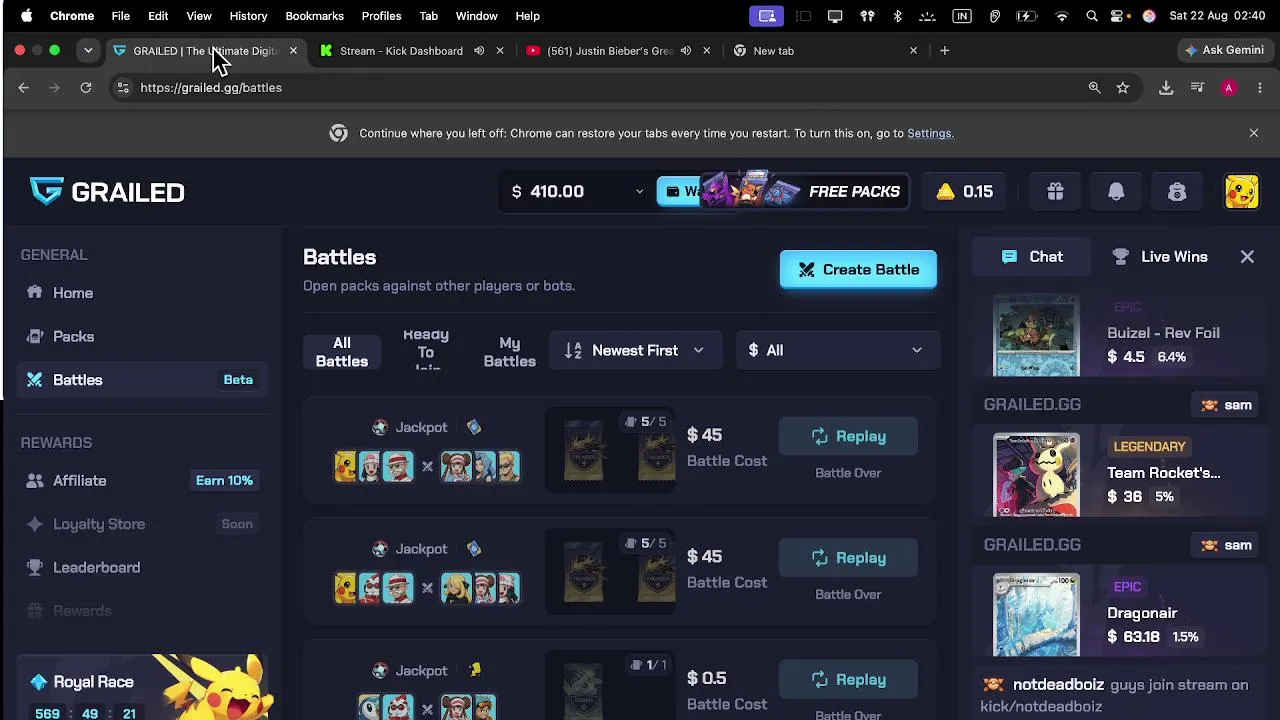Open the Pikachu profile avatar
This screenshot has width=1280, height=720.
tap(1241, 192)
